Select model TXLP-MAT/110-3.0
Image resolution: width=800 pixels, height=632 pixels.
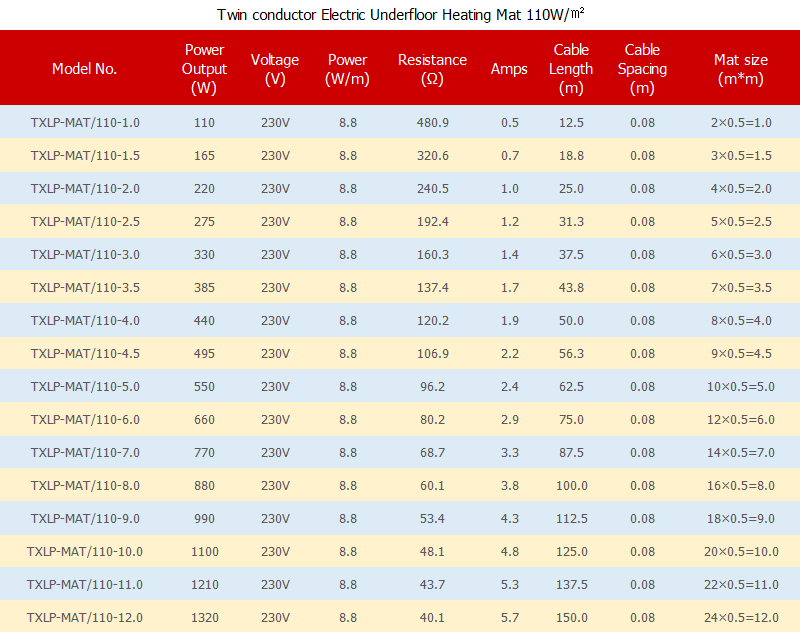[x=85, y=255]
